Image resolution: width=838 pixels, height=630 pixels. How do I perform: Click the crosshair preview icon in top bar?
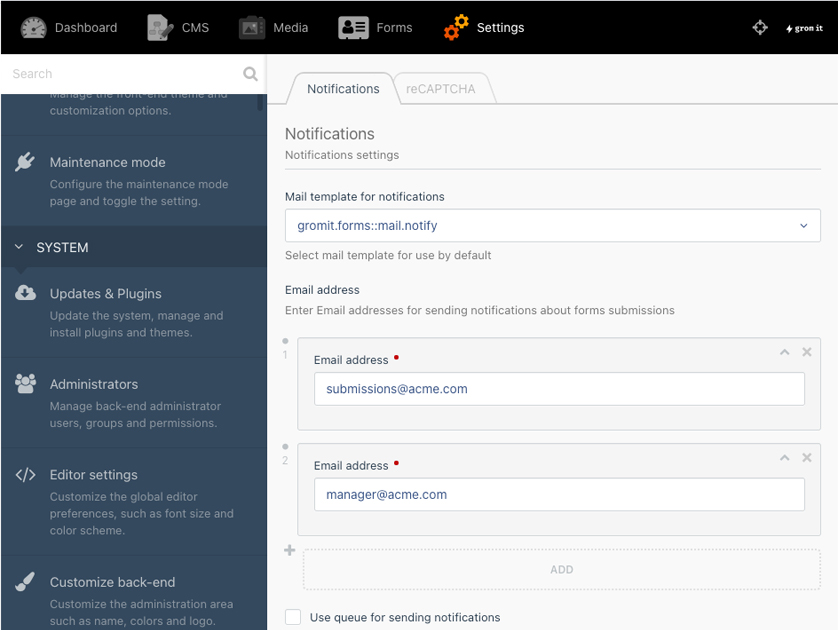(760, 27)
